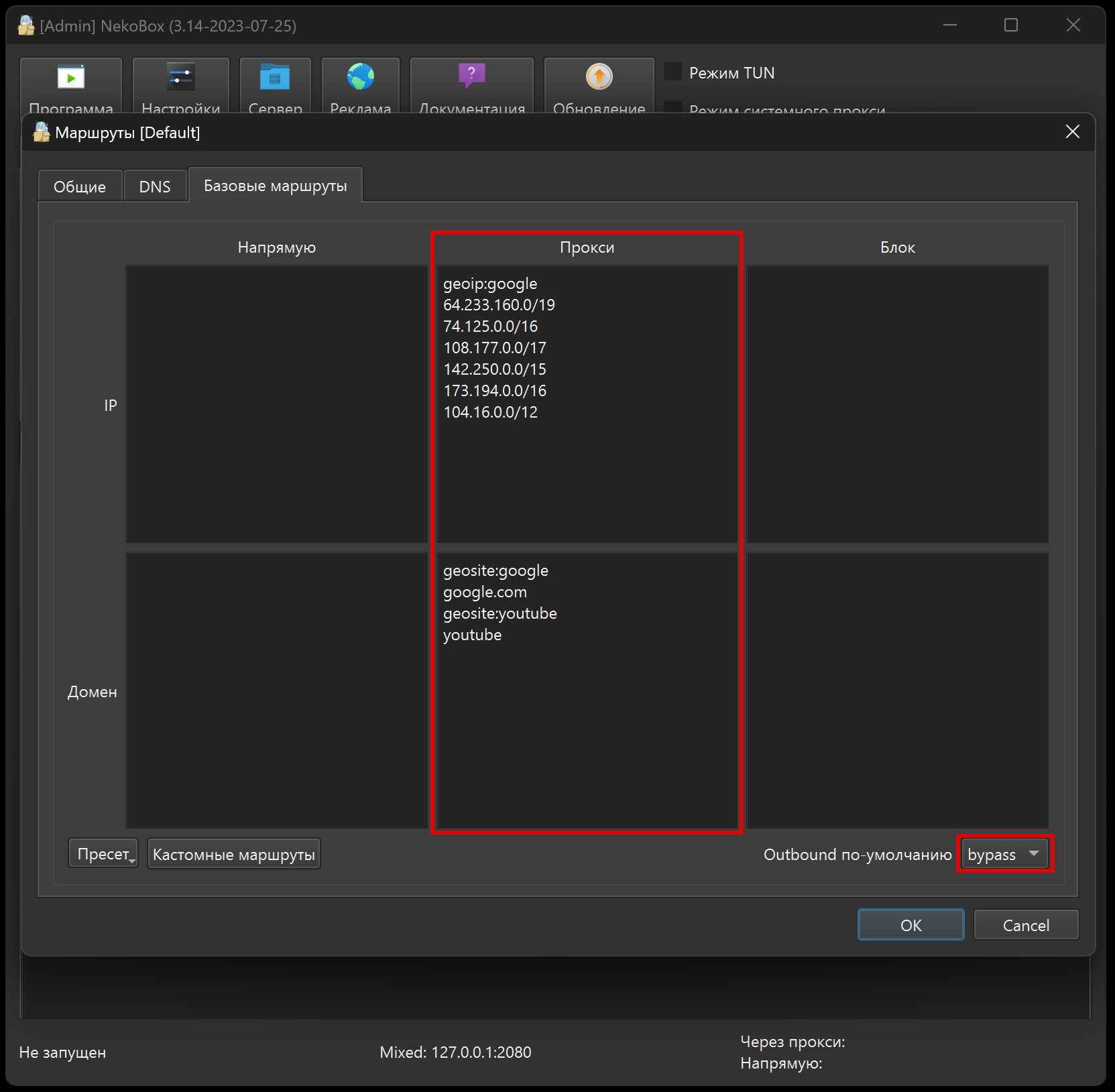This screenshot has height=1092, width=1115.
Task: Open the DNS tab
Action: pos(155,186)
